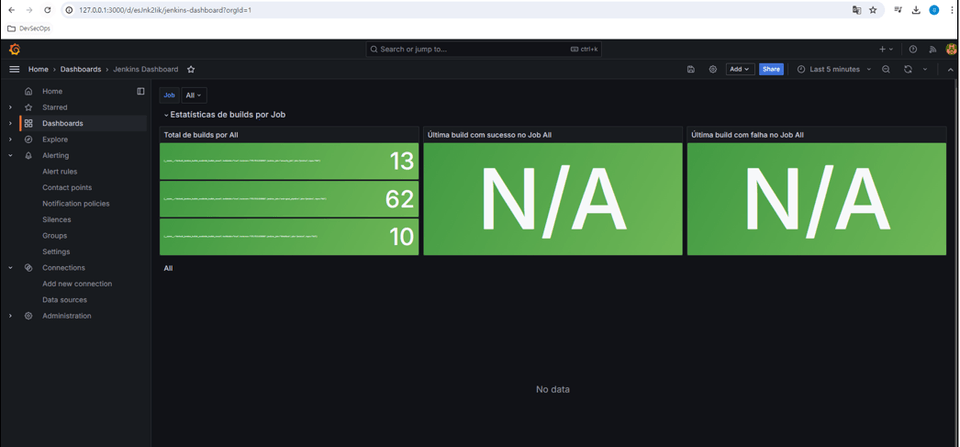
Task: Click the Alerting bell icon in sidebar
Action: pyautogui.click(x=28, y=156)
